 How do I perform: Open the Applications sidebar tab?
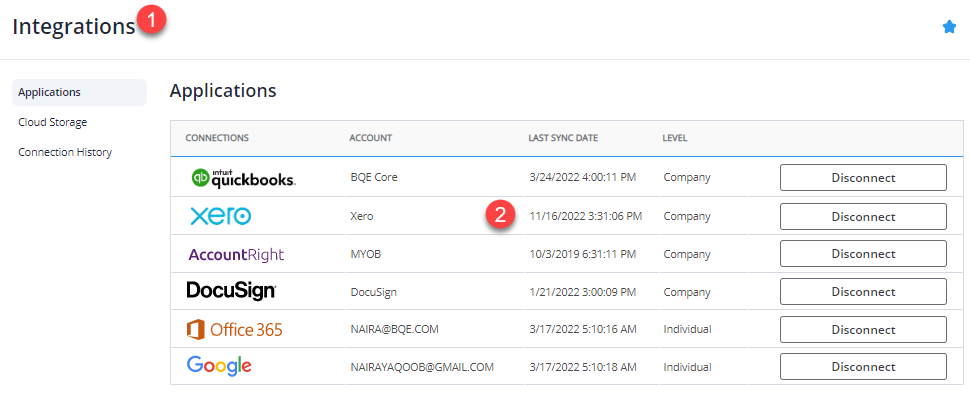pyautogui.click(x=79, y=92)
